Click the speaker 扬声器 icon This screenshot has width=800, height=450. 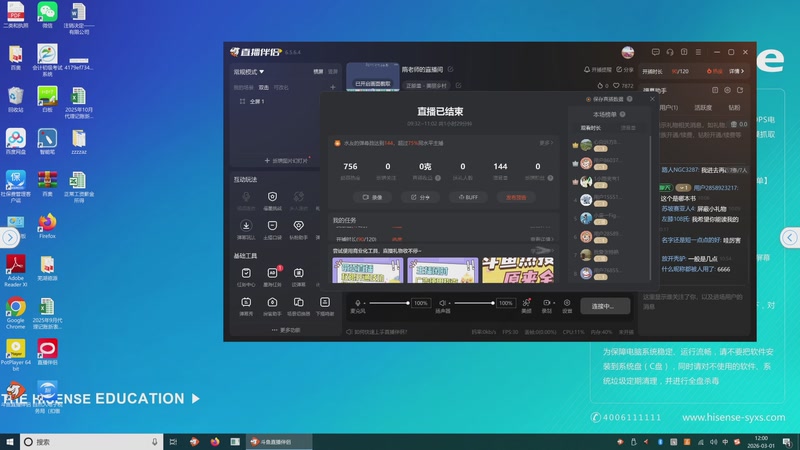tap(442, 303)
